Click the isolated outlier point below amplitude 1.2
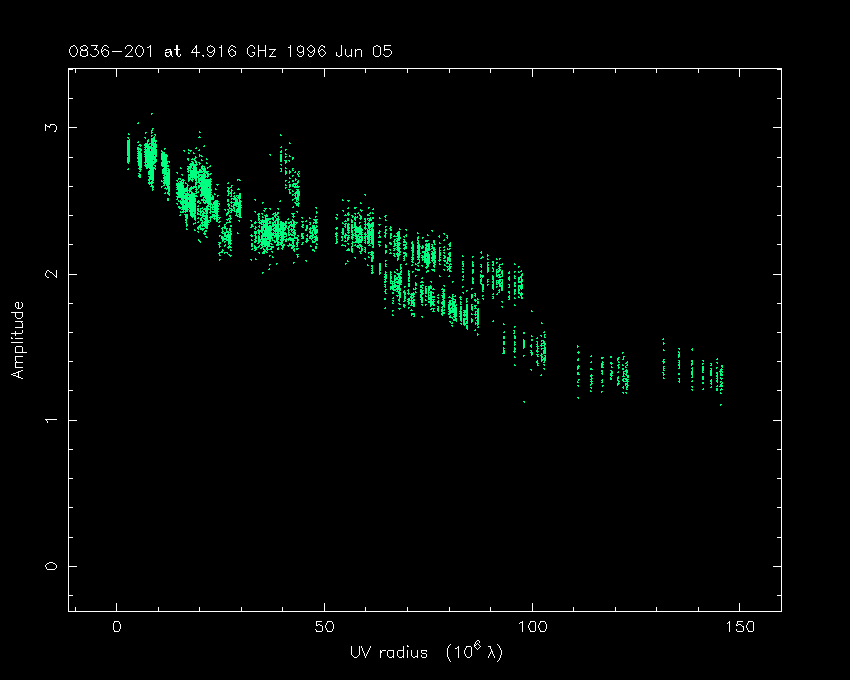850x680 pixels. coord(524,402)
